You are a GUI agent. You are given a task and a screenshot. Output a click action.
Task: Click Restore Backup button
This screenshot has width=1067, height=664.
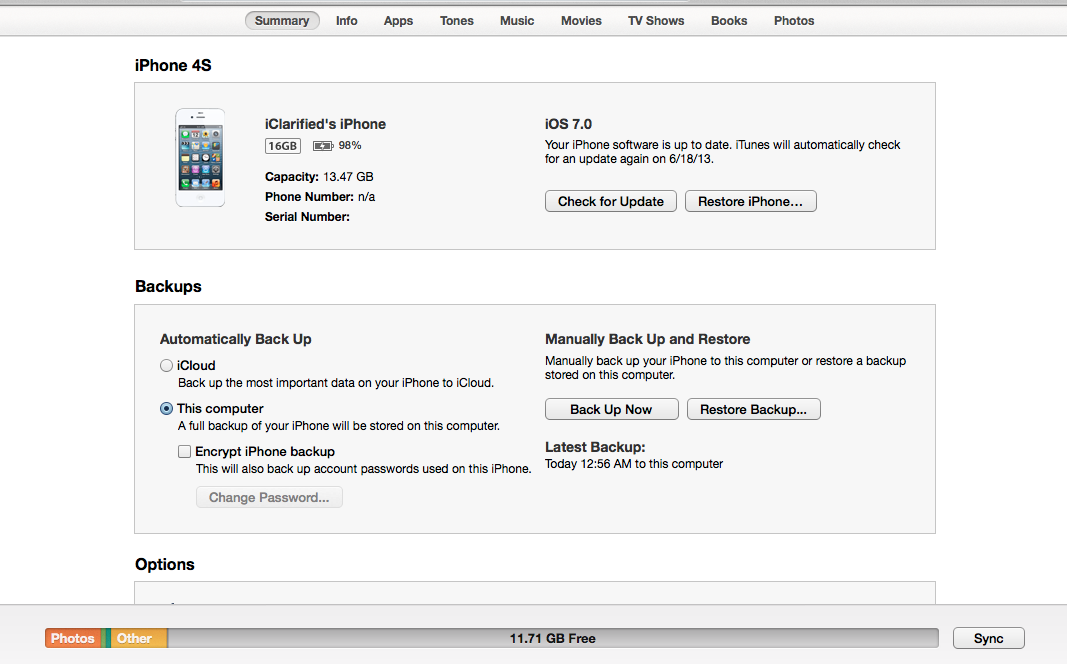click(753, 410)
